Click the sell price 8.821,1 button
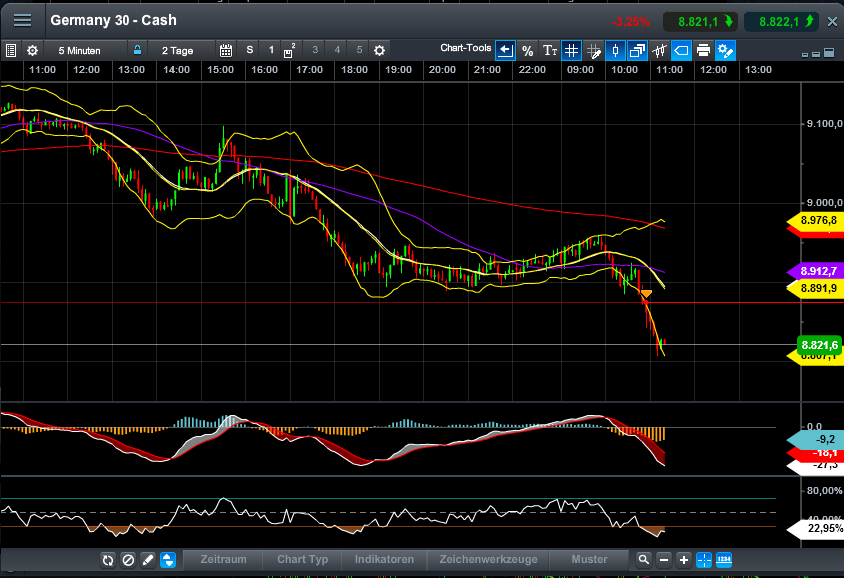The image size is (844, 578). (x=704, y=21)
